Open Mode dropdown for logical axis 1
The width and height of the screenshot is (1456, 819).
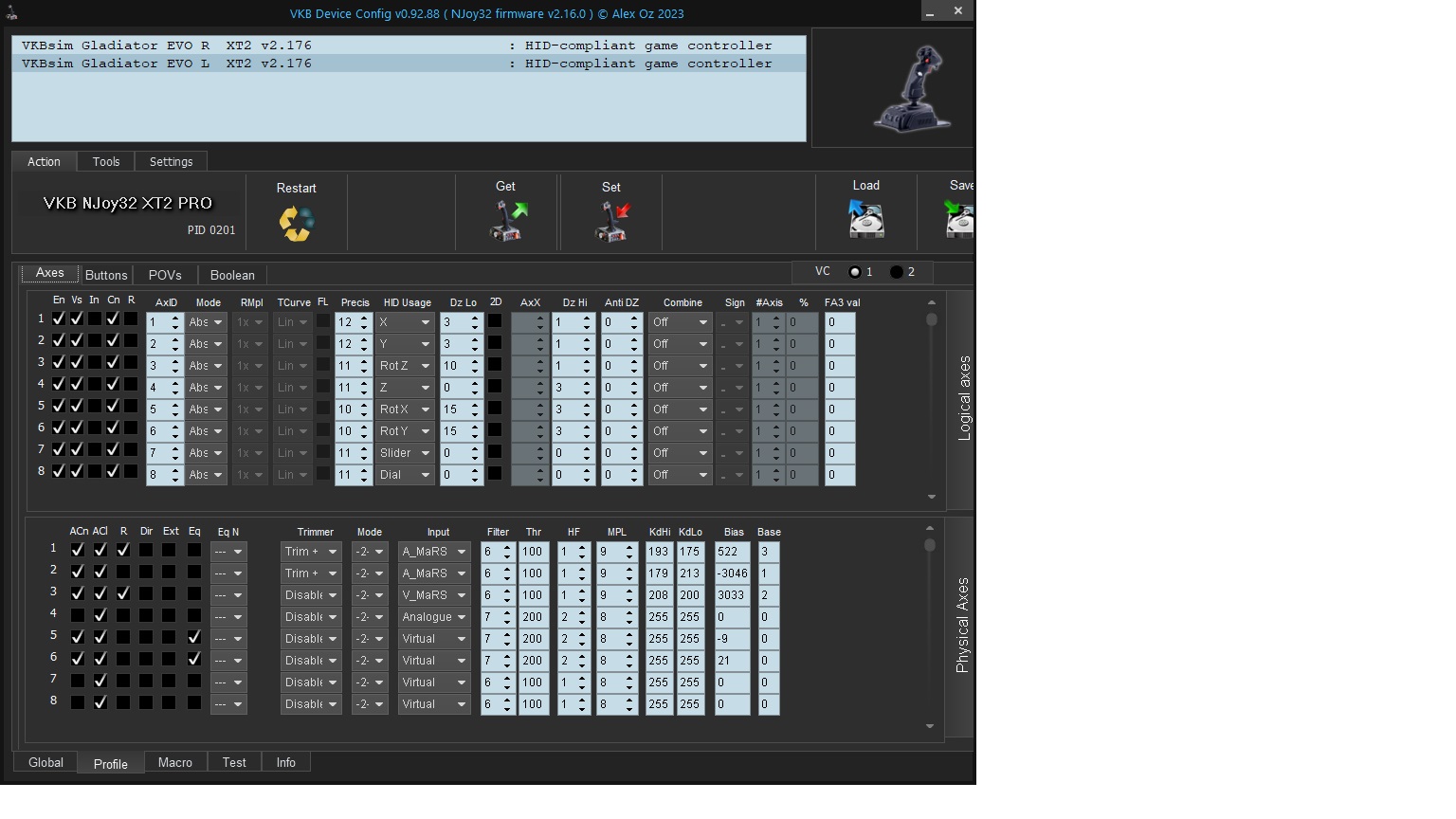[x=206, y=322]
